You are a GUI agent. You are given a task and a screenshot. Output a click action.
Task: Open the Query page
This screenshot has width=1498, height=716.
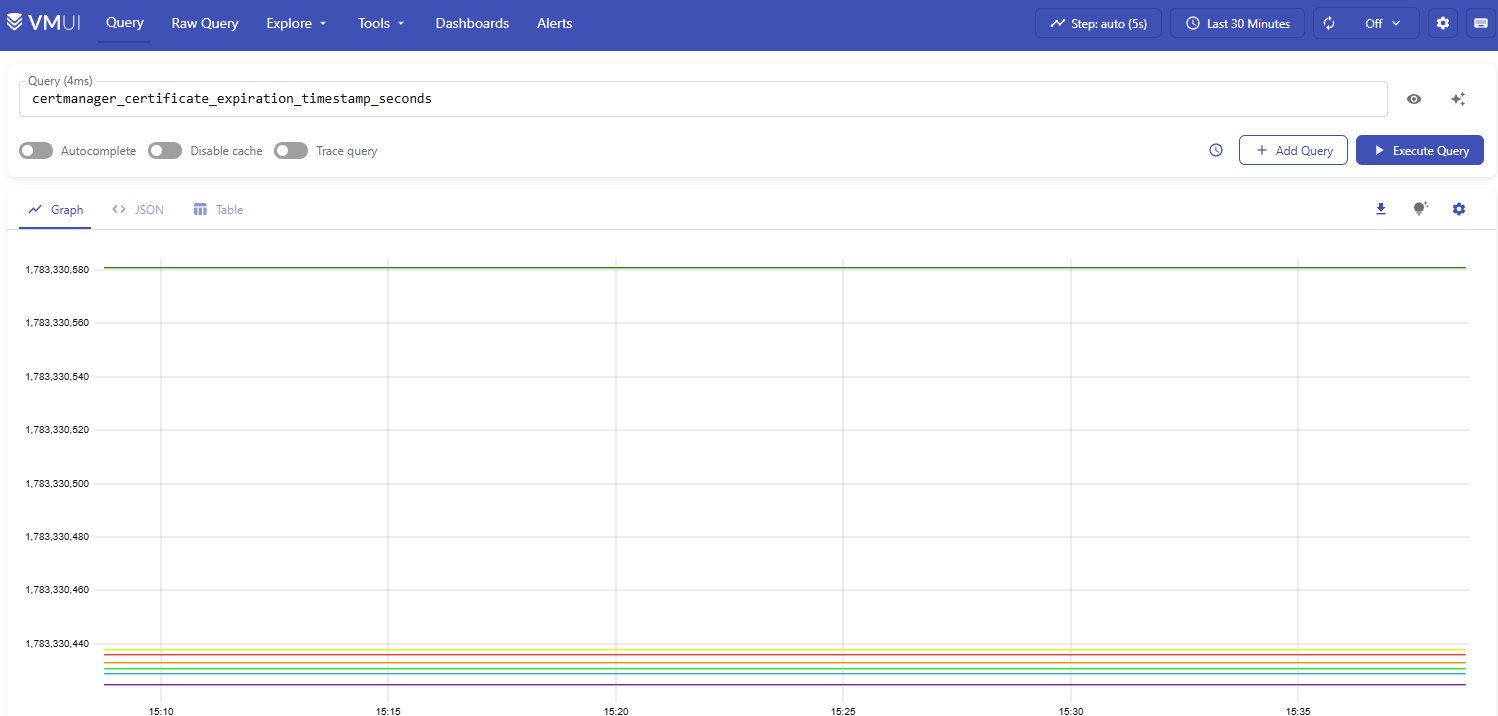pyautogui.click(x=125, y=23)
